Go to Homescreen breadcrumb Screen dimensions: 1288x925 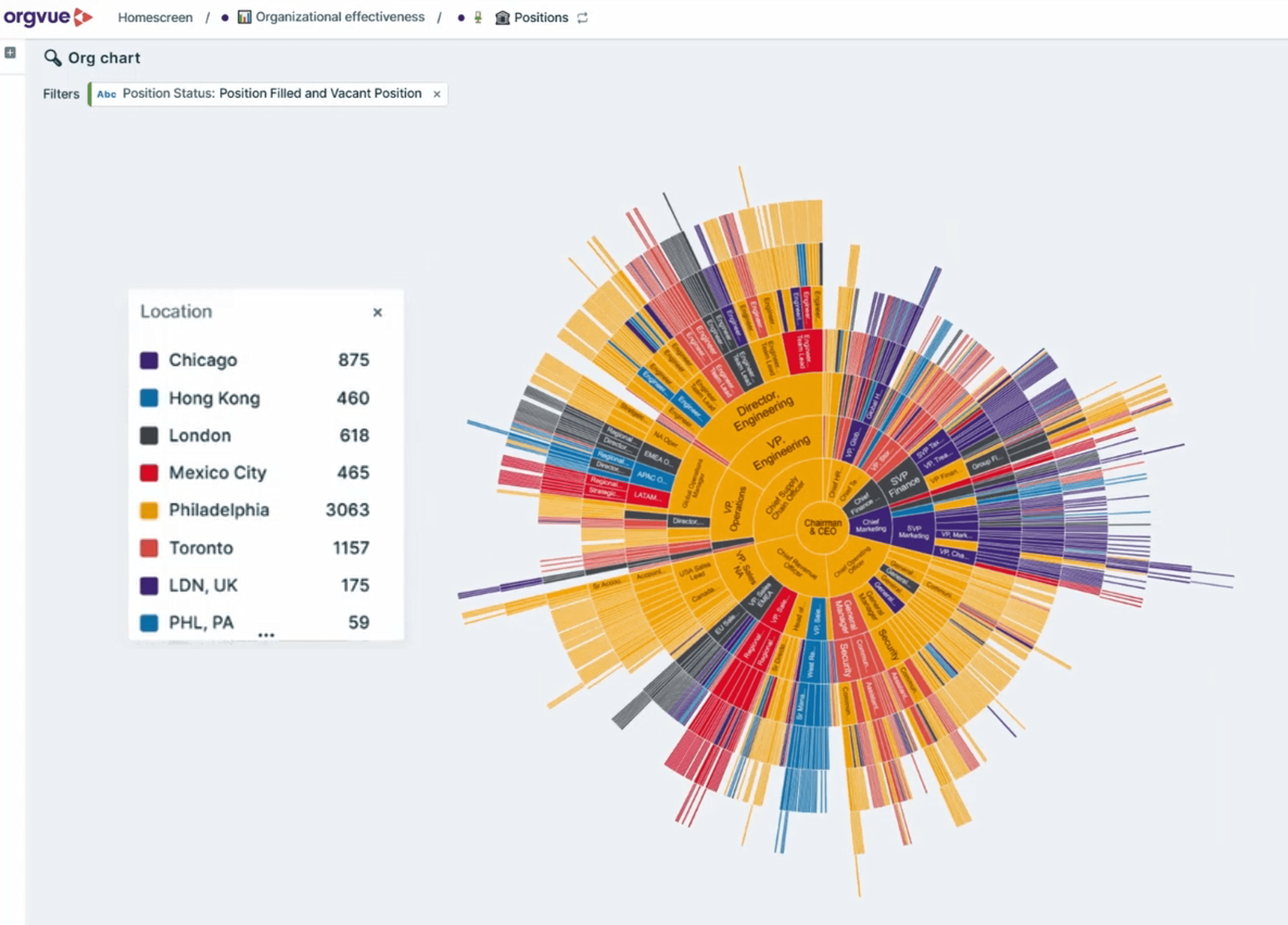(x=155, y=18)
